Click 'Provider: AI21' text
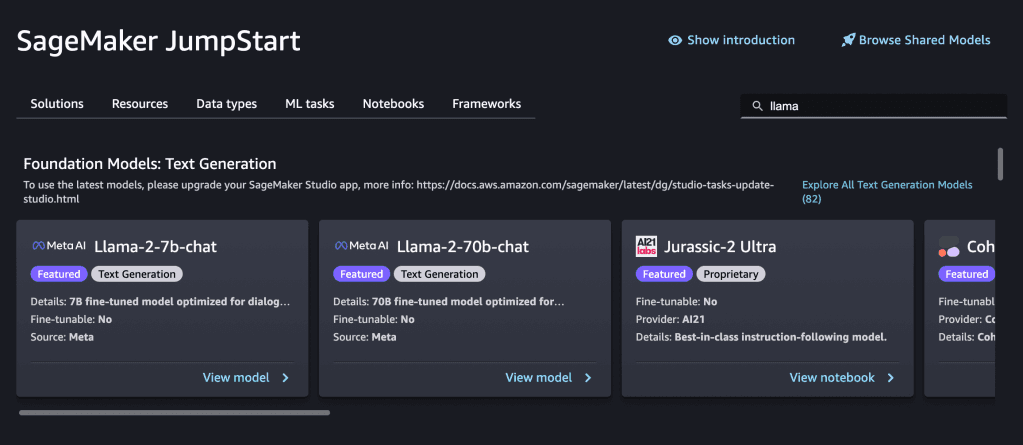Screen dimensions: 1023x445 pos(671,320)
